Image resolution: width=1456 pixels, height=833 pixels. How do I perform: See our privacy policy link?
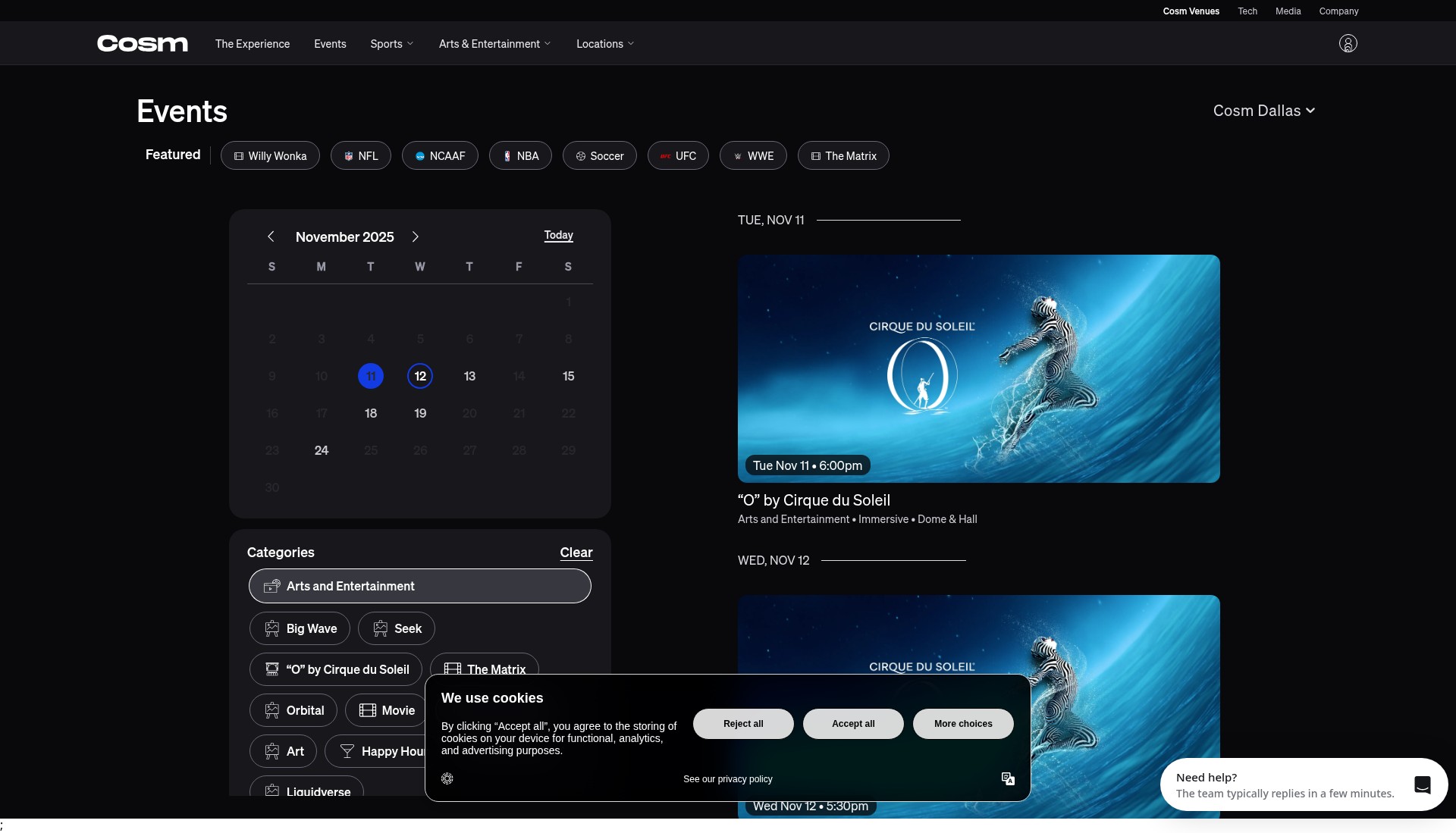pyautogui.click(x=727, y=779)
